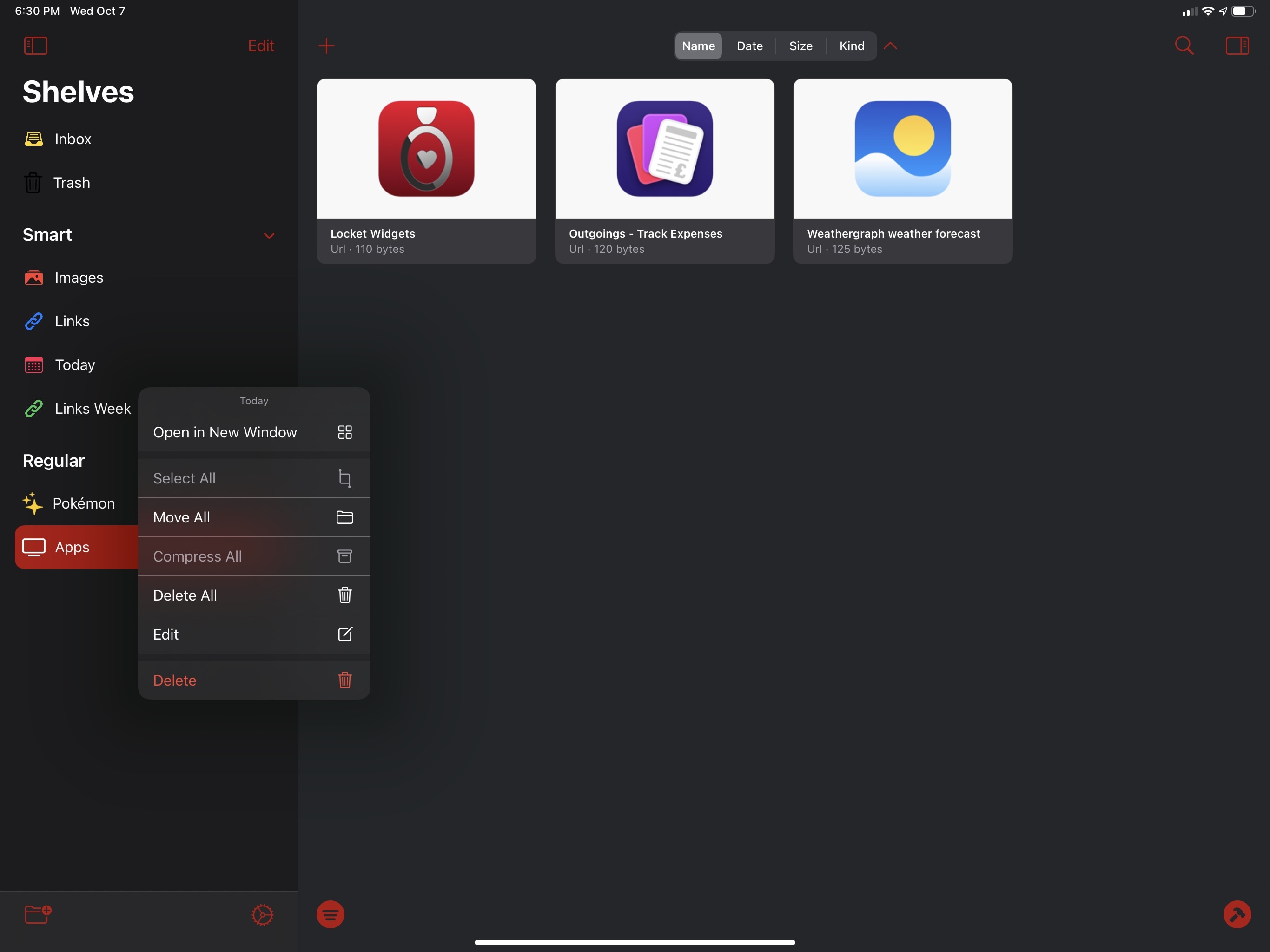Choose Open in New Window
This screenshot has width=1270, height=952.
(254, 432)
